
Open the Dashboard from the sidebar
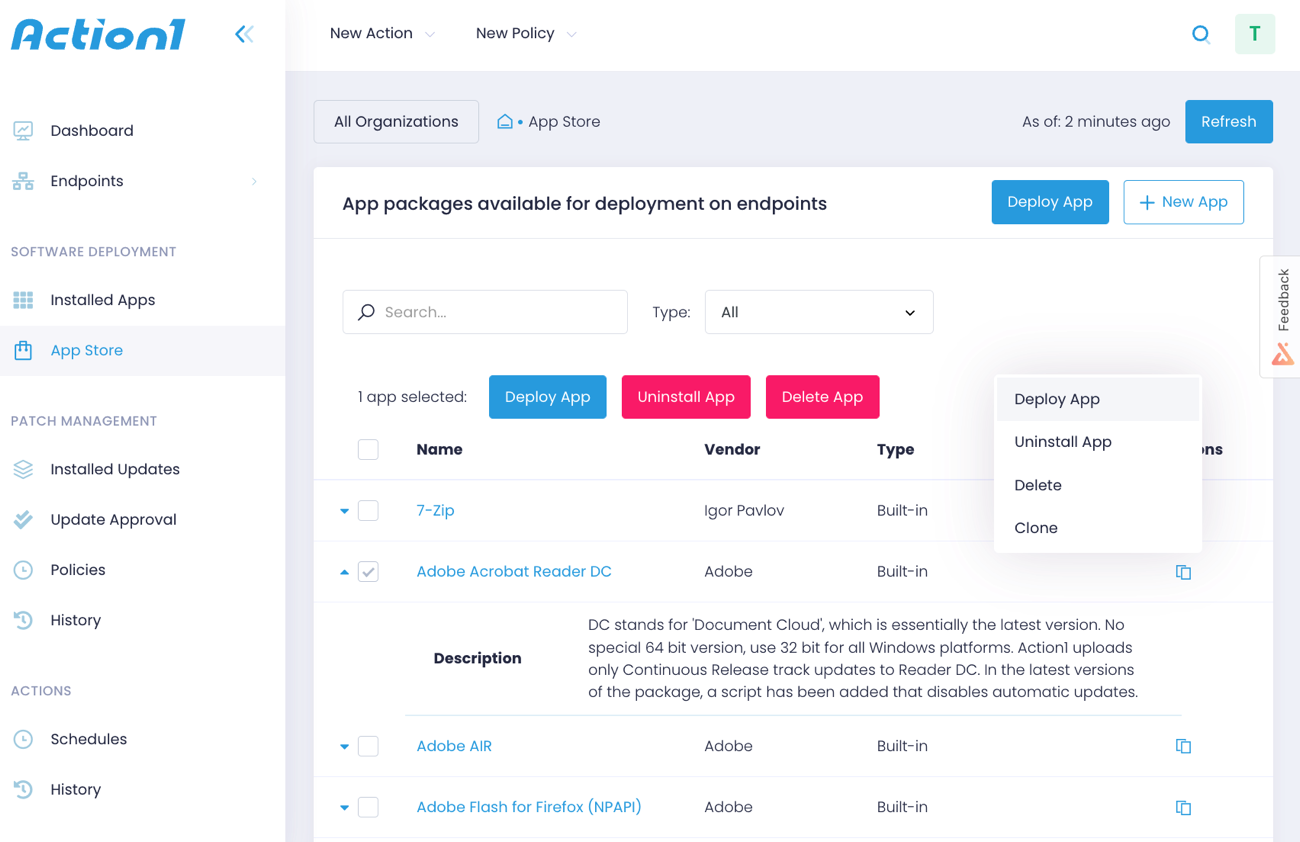click(91, 130)
